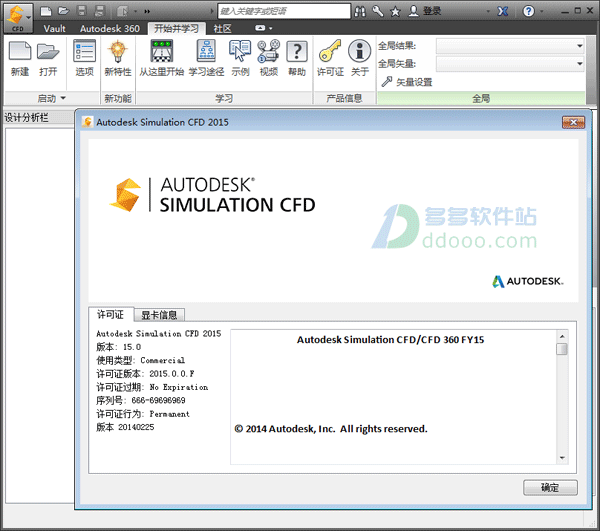Click the 版本: 15.0 text line
This screenshot has height=531, width=600.
coord(119,347)
